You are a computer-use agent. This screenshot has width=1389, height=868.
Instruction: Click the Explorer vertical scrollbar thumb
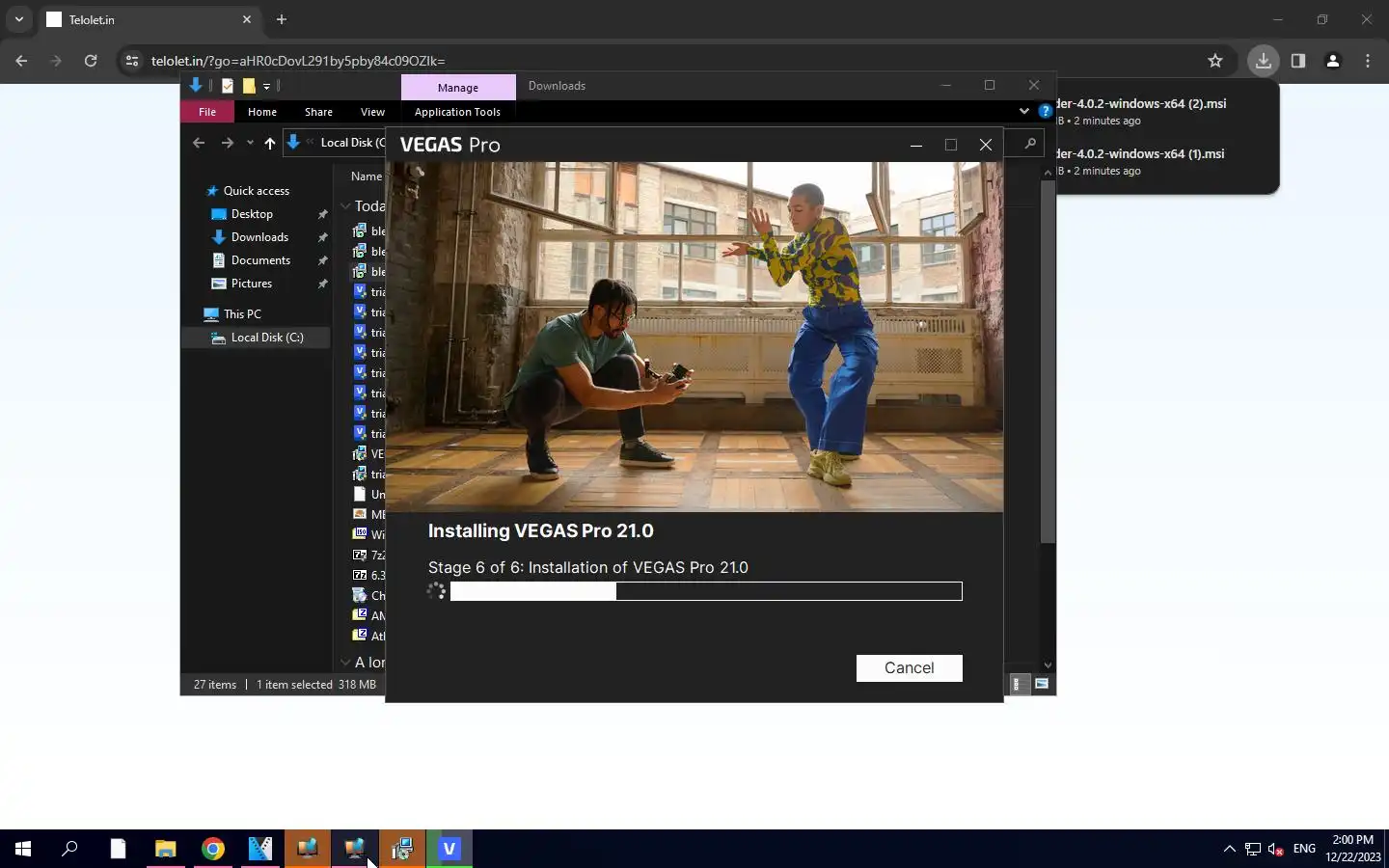[1048, 361]
